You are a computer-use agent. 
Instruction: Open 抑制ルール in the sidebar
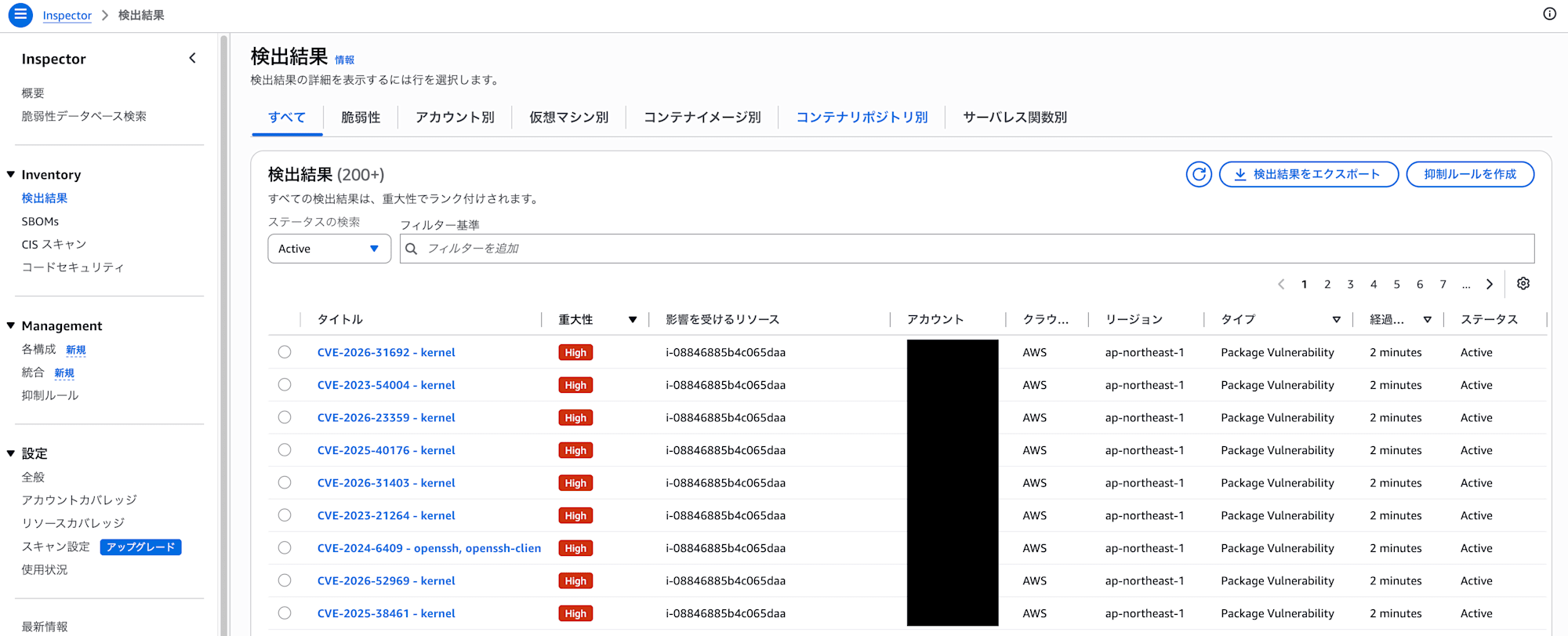50,395
